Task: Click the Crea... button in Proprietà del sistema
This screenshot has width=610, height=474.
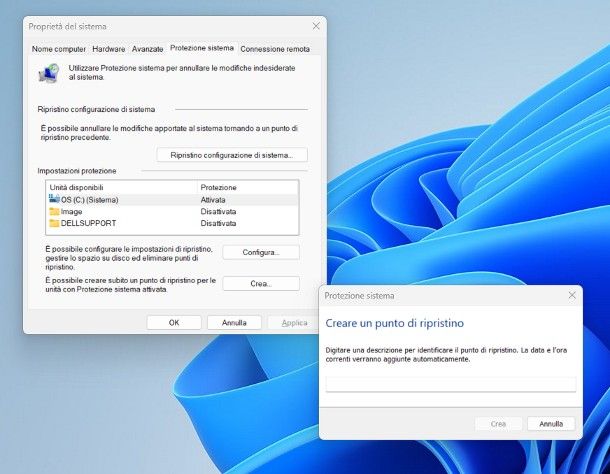Action: (x=261, y=284)
